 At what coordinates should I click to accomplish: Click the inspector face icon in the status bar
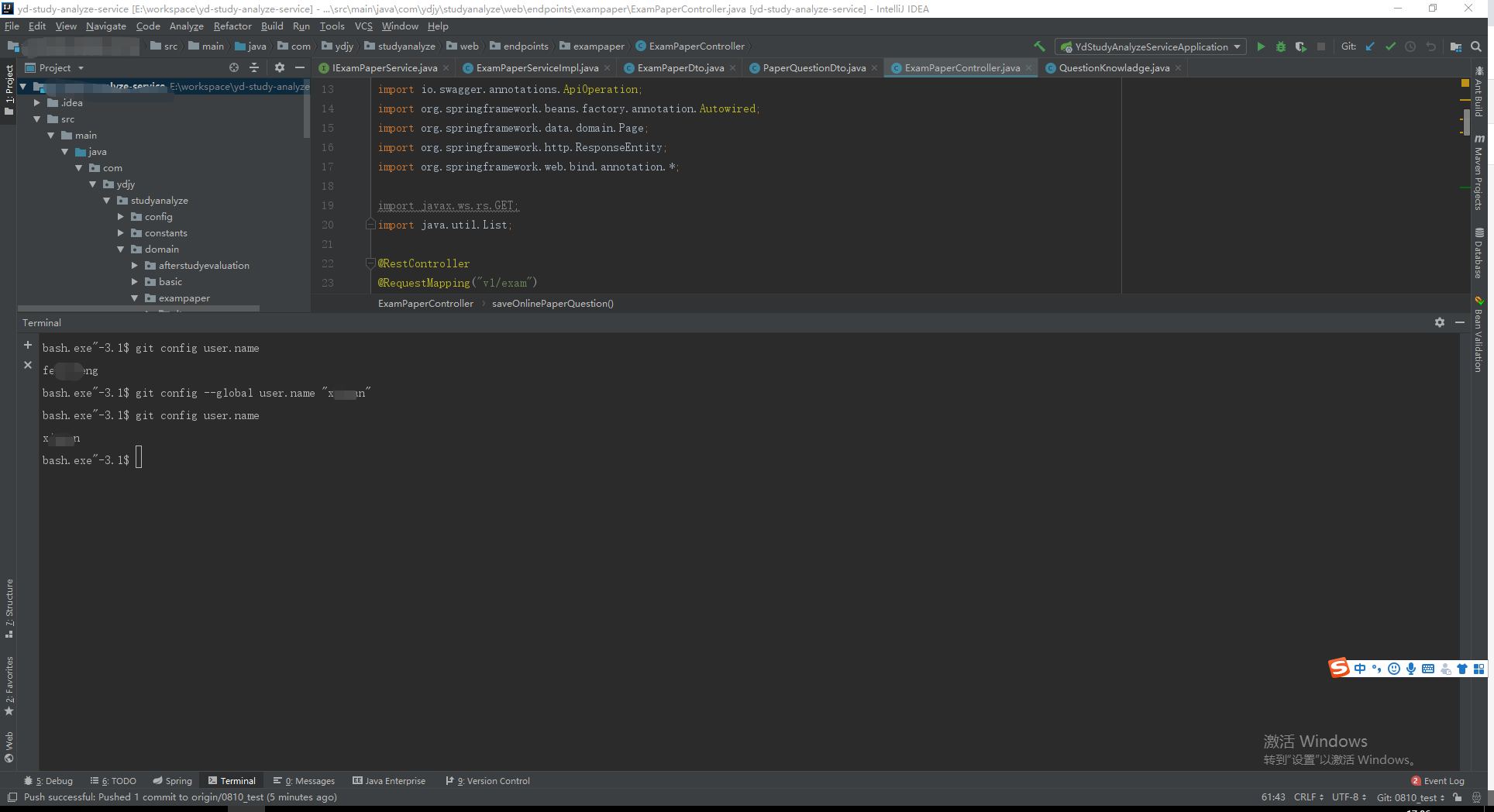[1477, 797]
